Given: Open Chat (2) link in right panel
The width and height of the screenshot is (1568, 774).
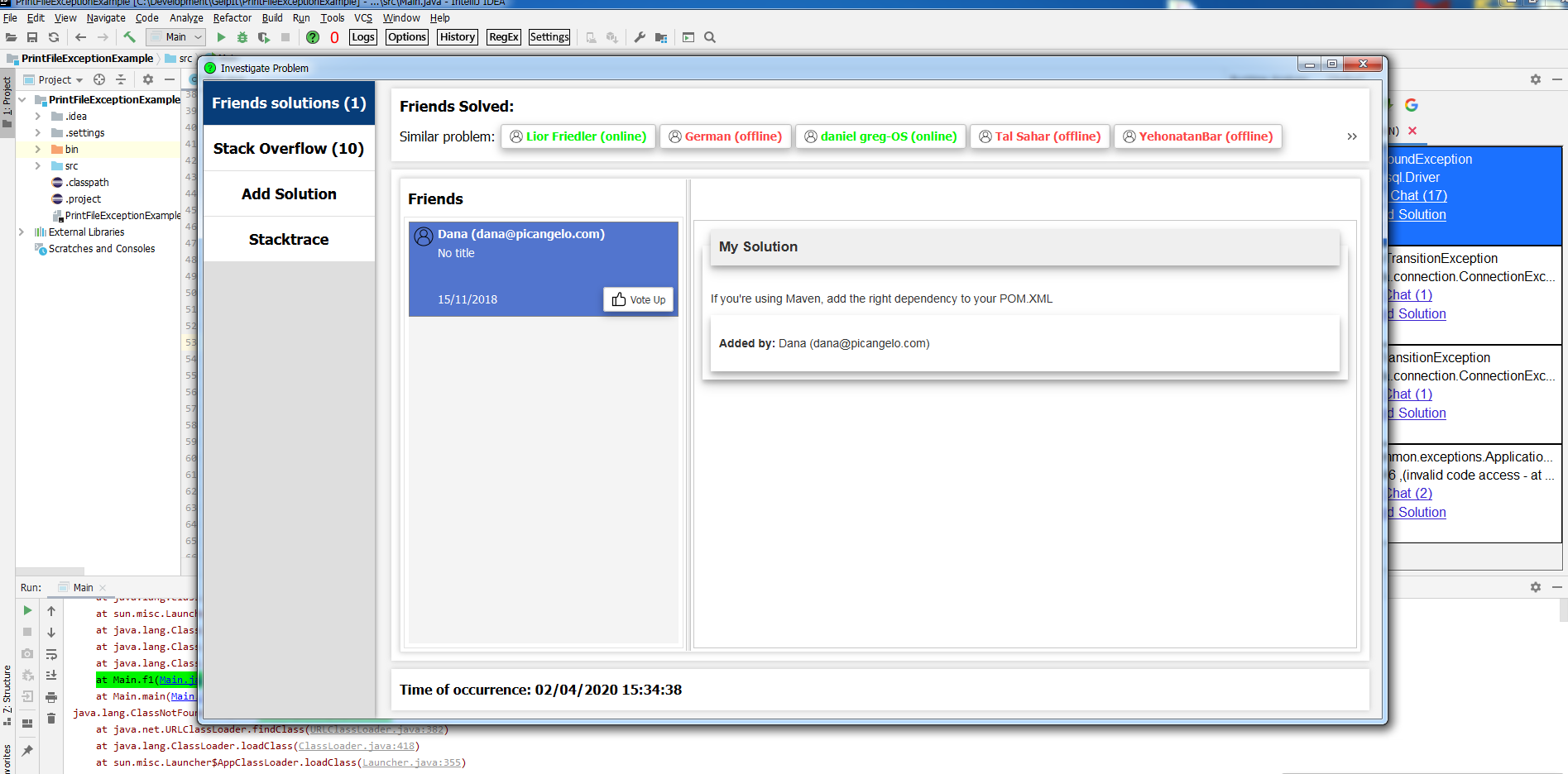Looking at the screenshot, I should click(x=1410, y=494).
